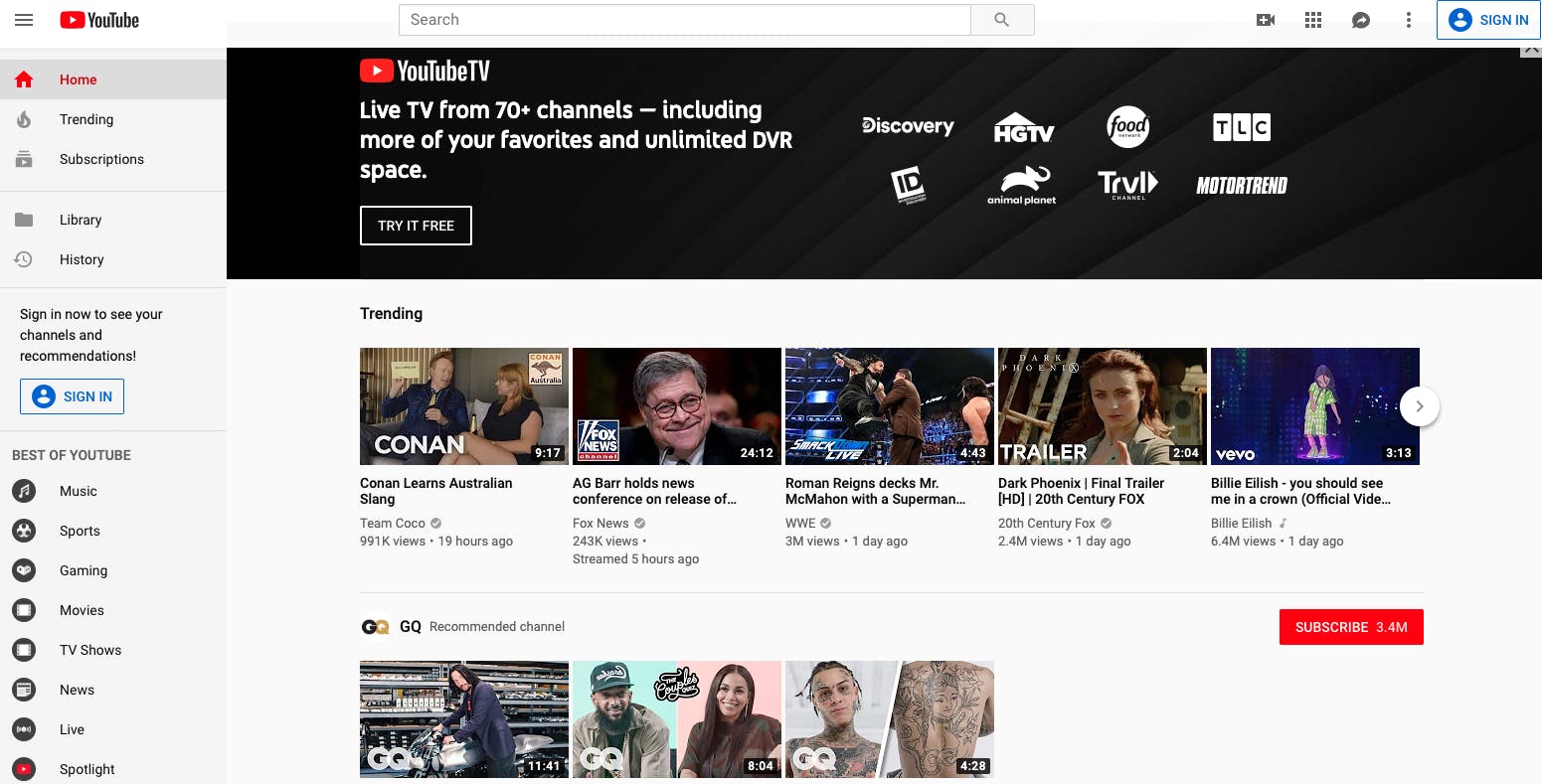Click the Music note icon
Image resolution: width=1542 pixels, height=784 pixels.
tap(24, 491)
